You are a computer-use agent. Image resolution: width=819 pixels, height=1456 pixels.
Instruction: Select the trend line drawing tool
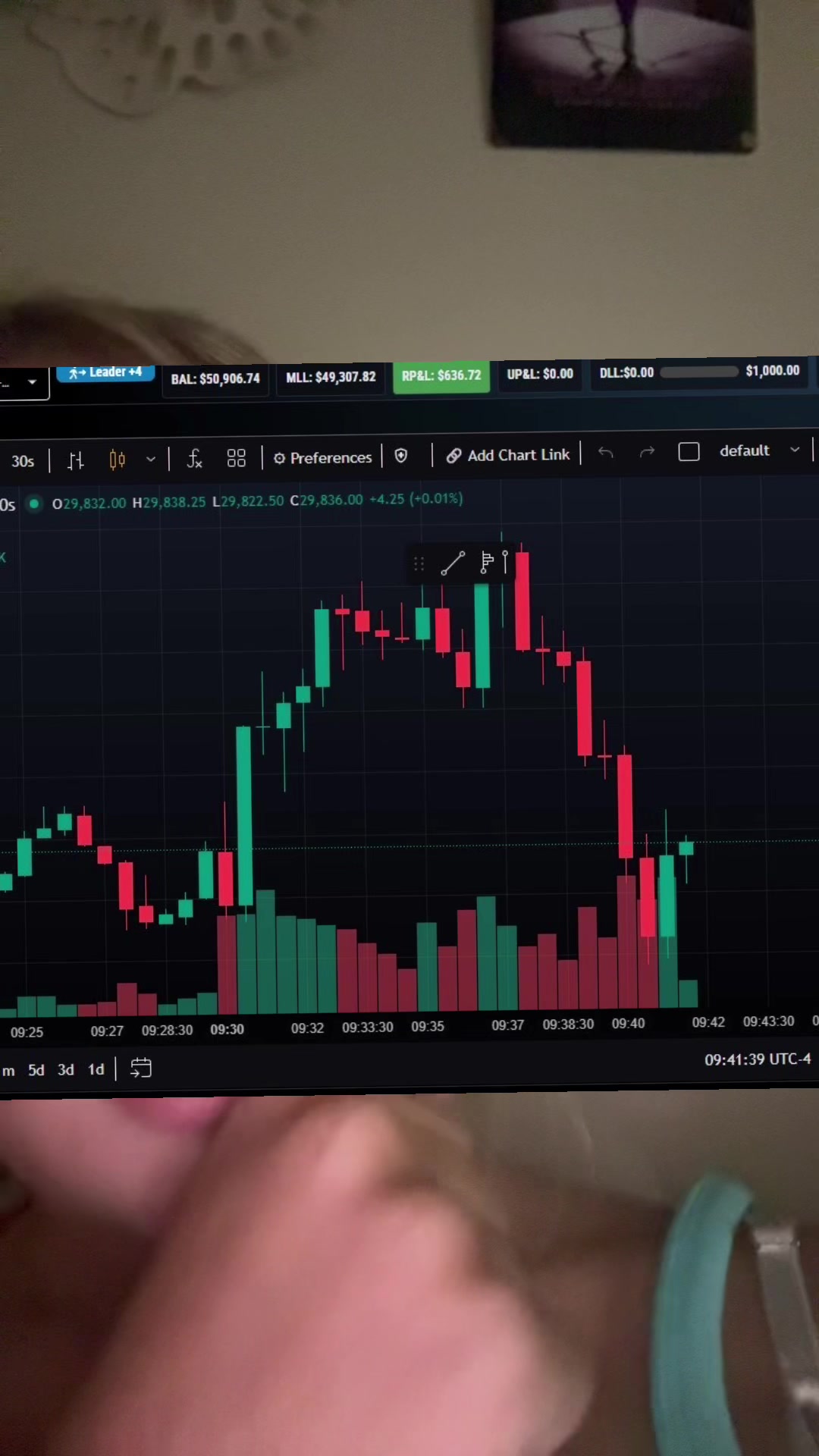point(453,563)
